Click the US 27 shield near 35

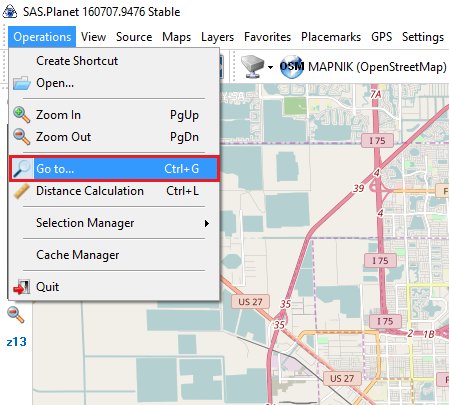(250, 302)
